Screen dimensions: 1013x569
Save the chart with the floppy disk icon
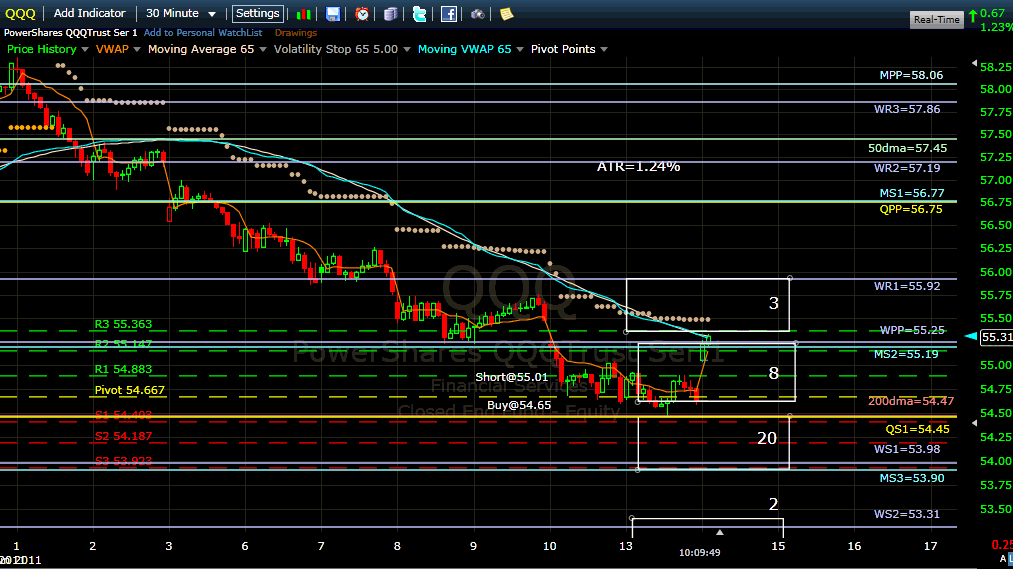pyautogui.click(x=333, y=14)
